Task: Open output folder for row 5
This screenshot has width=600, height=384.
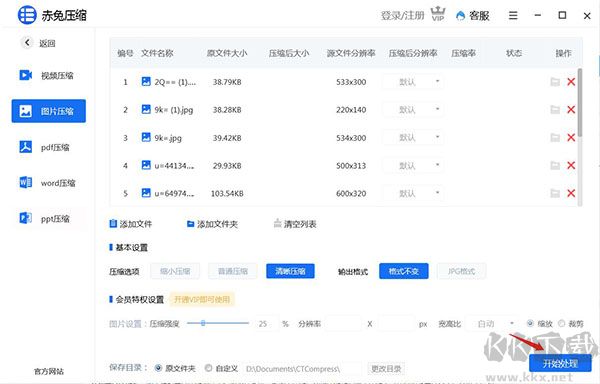Action: coord(555,193)
